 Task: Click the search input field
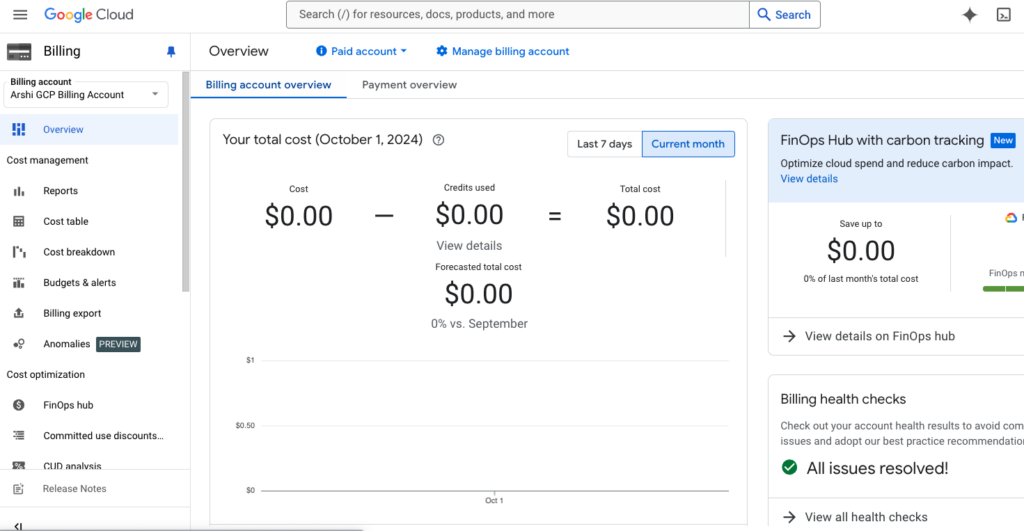(x=518, y=14)
